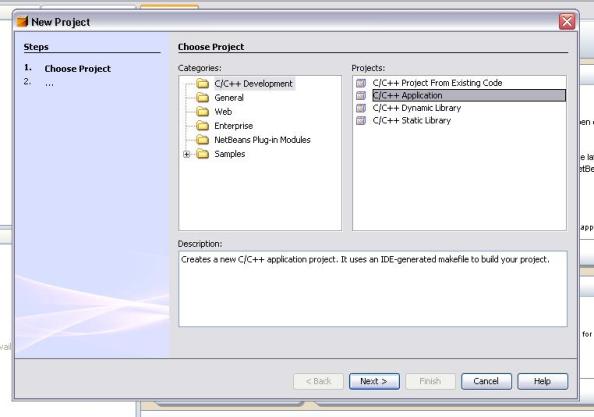Image resolution: width=594 pixels, height=417 pixels.
Task: Click the C/C++ Dynamic Library project icon
Action: [361, 108]
